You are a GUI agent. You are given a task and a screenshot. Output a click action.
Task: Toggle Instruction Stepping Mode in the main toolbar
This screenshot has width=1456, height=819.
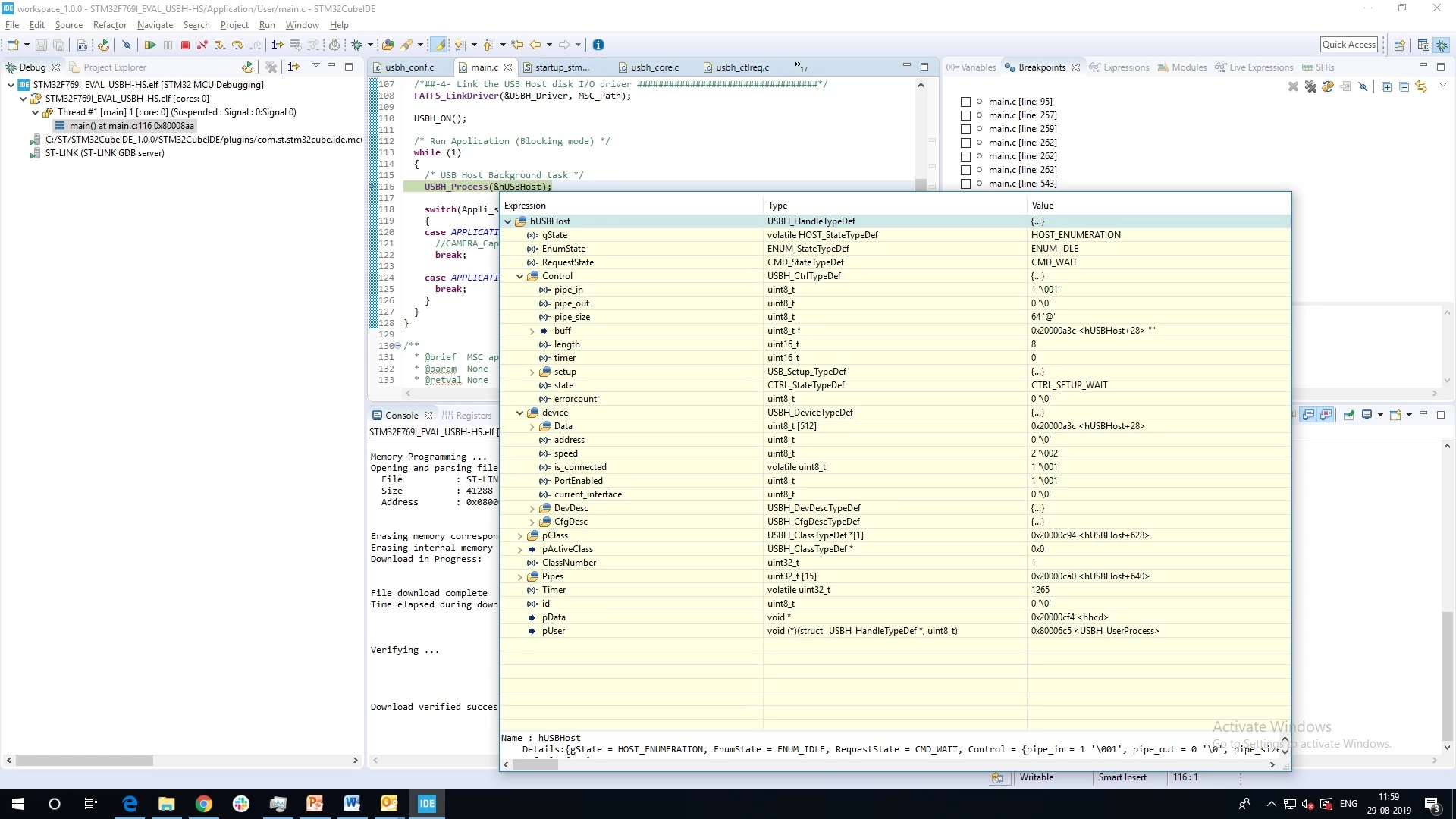point(278,45)
